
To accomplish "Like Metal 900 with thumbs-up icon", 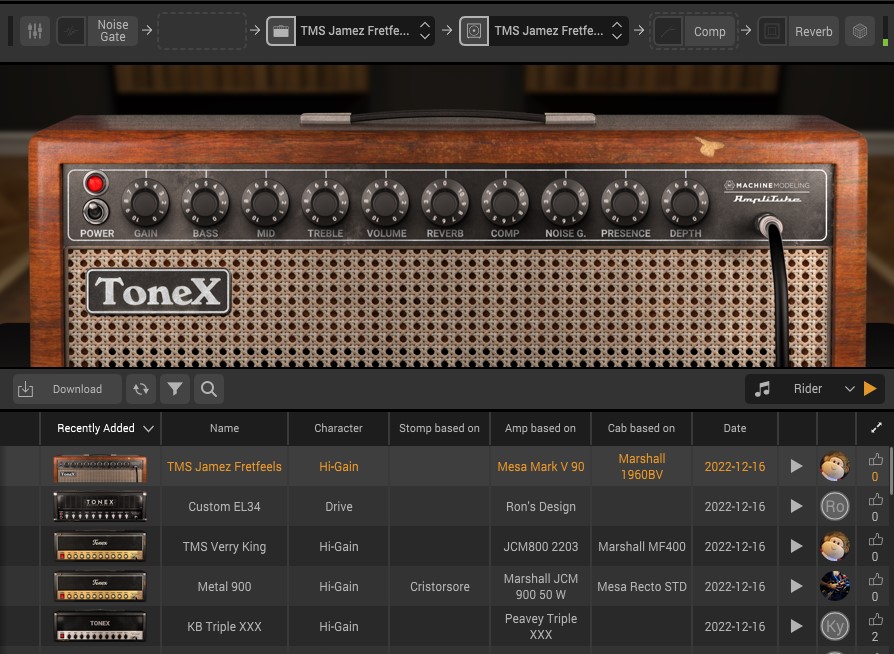I will click(x=875, y=579).
